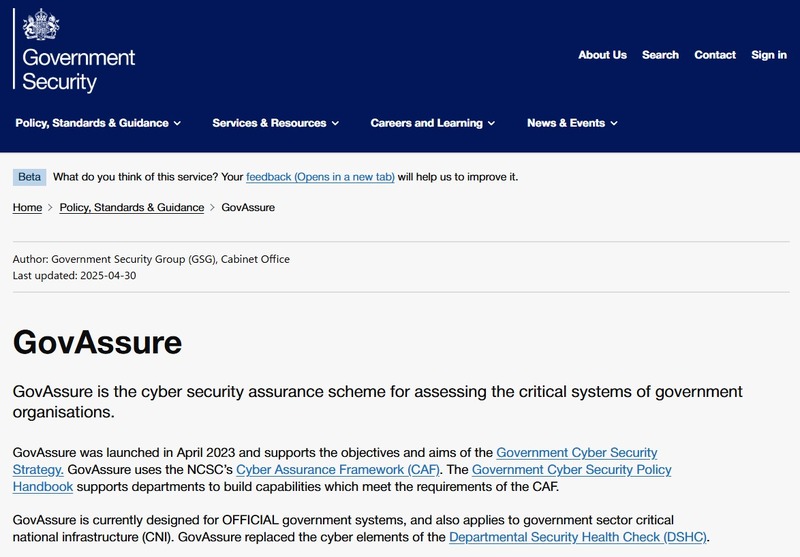Image resolution: width=800 pixels, height=557 pixels.
Task: Click the Government Security crest logo
Action: pyautogui.click(x=41, y=24)
